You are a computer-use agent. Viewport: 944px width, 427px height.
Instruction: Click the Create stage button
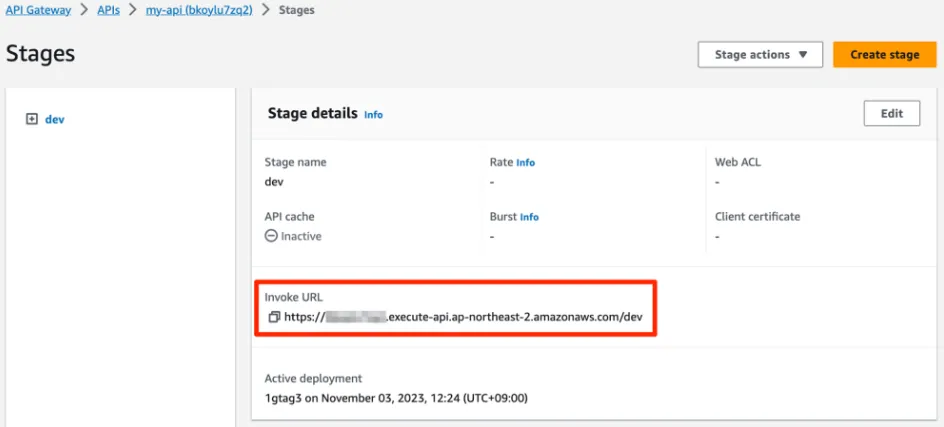pyautogui.click(x=884, y=55)
